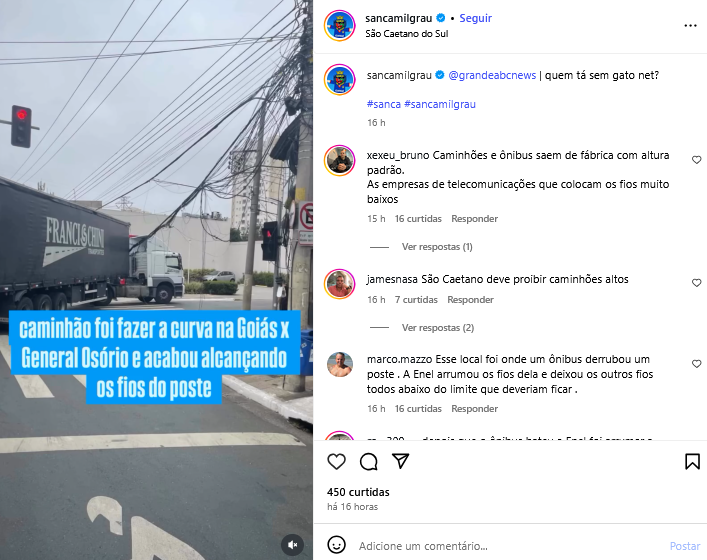This screenshot has height=560, width=707.
Task: Open the #sancamilgrau hashtag
Action: [x=440, y=104]
